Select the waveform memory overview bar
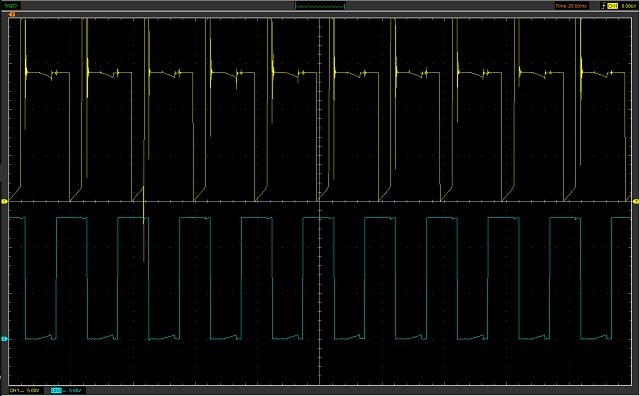The width and height of the screenshot is (640, 396). 320,6
